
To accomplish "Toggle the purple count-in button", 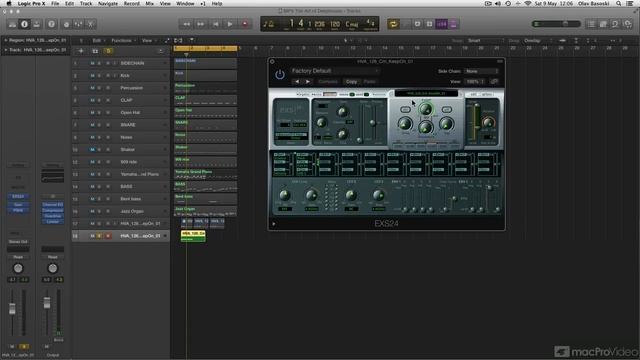I will (442, 24).
